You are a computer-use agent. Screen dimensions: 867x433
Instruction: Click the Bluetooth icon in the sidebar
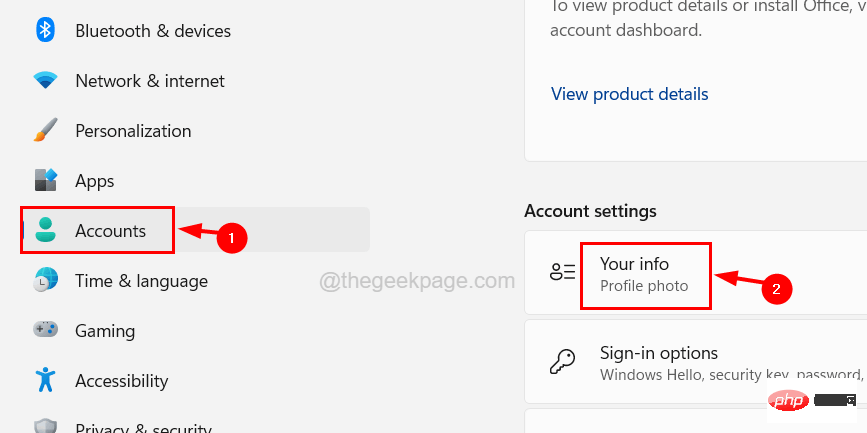tap(45, 30)
